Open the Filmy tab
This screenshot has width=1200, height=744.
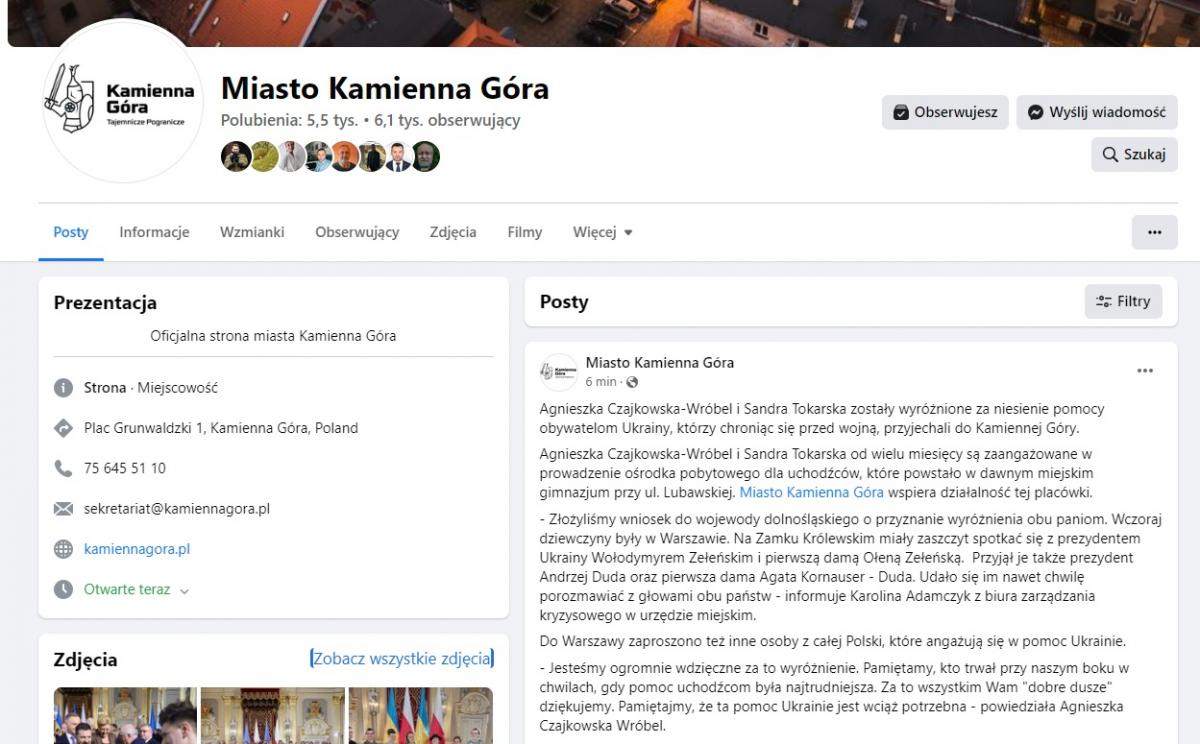pyautogui.click(x=524, y=232)
